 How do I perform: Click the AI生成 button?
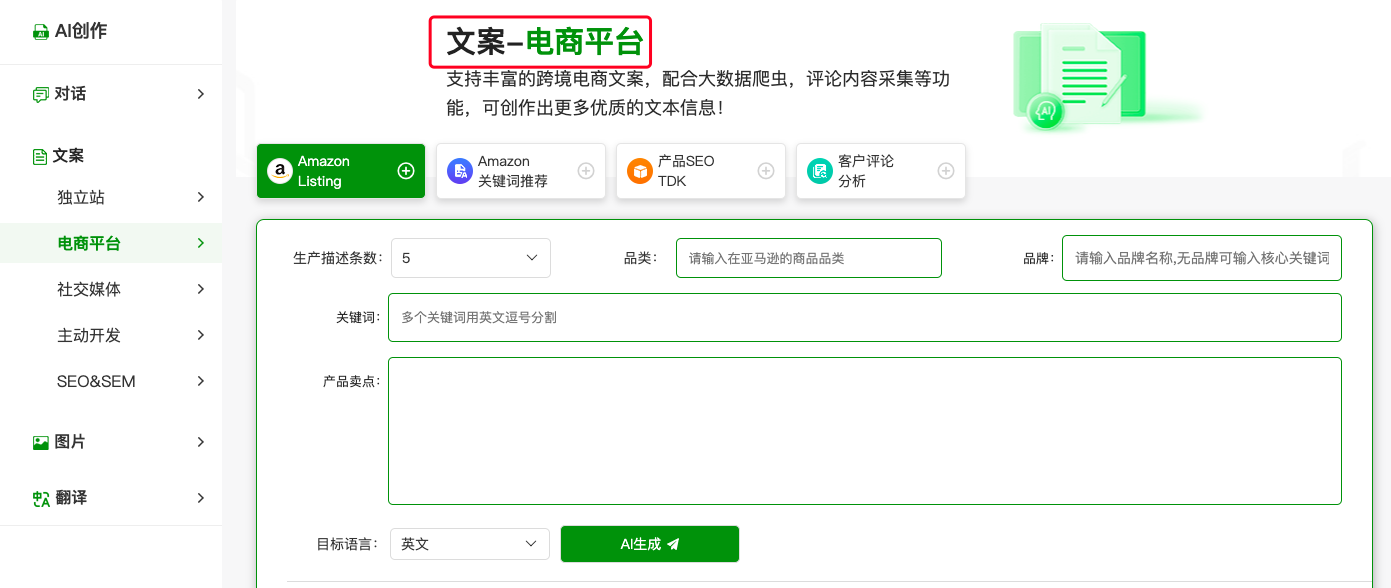pos(649,544)
